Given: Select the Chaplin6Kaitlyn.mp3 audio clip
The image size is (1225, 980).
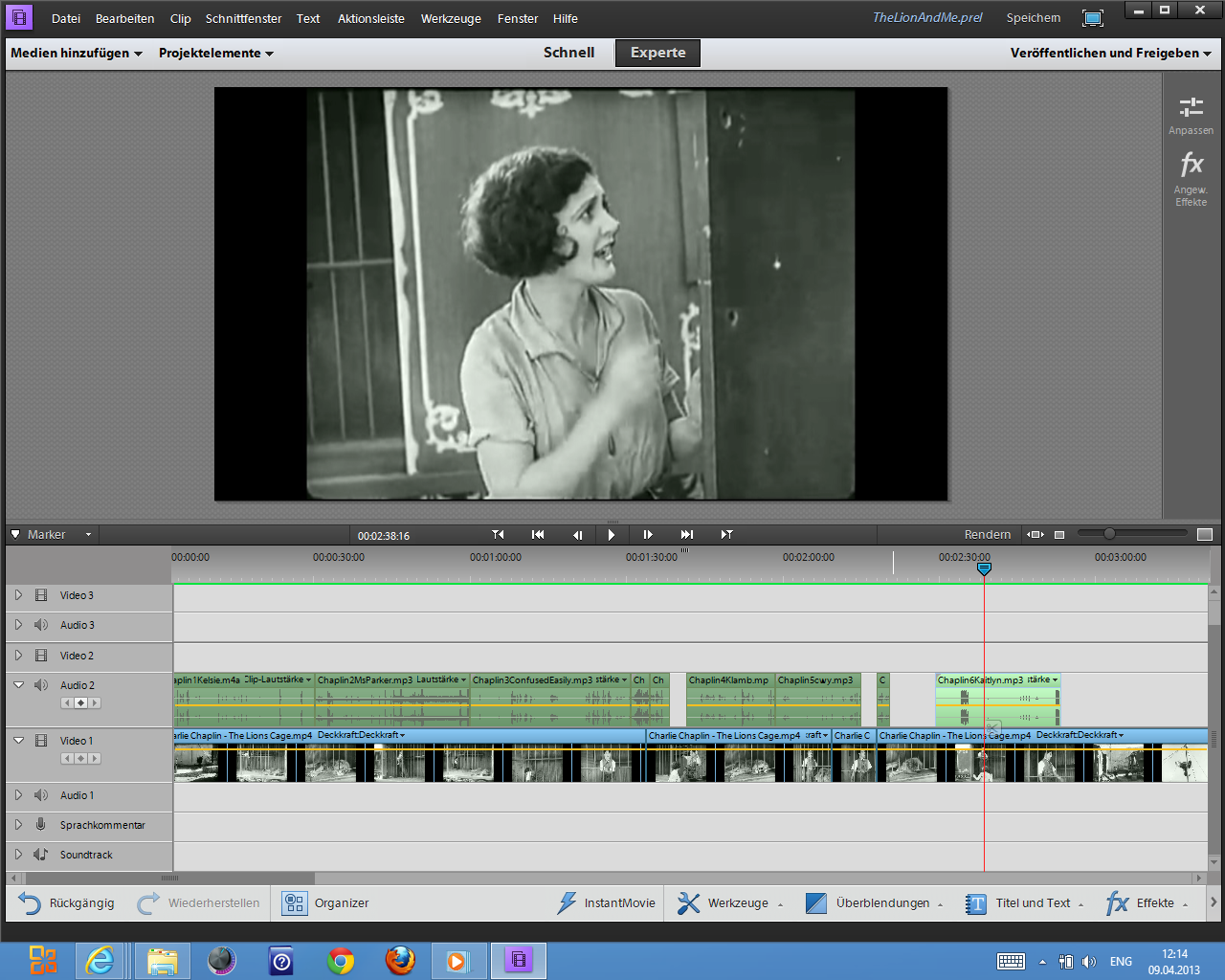Looking at the screenshot, I should 998,702.
